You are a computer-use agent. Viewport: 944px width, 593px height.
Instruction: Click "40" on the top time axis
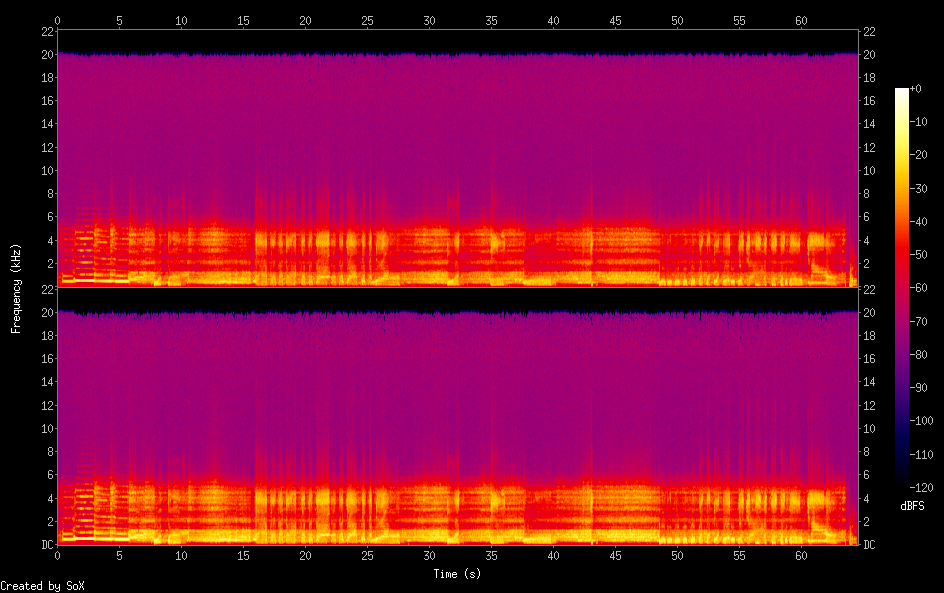[553, 20]
